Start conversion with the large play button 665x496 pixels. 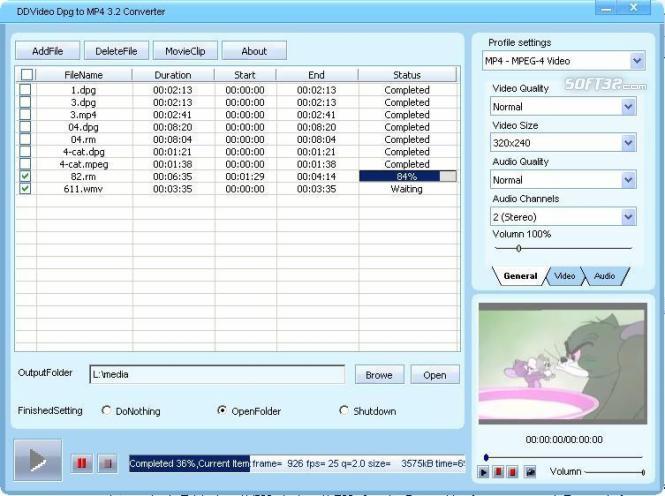[38, 460]
